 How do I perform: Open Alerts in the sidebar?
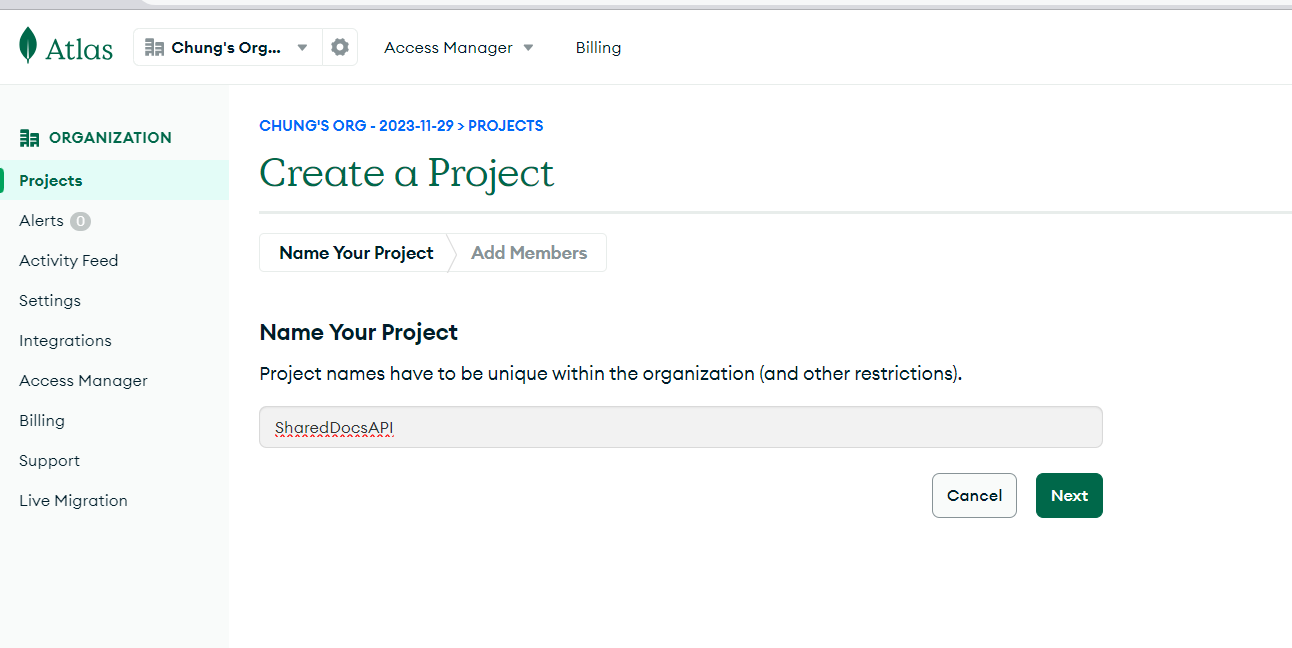point(41,220)
